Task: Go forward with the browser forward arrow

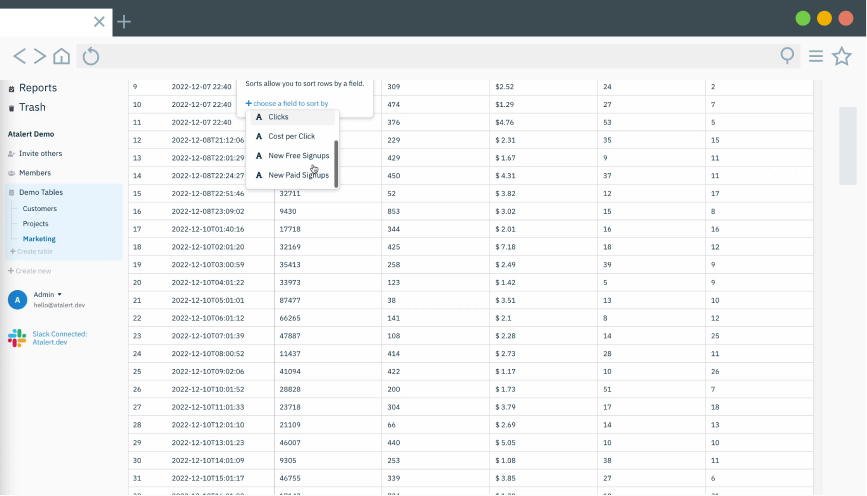Action: pyautogui.click(x=39, y=56)
